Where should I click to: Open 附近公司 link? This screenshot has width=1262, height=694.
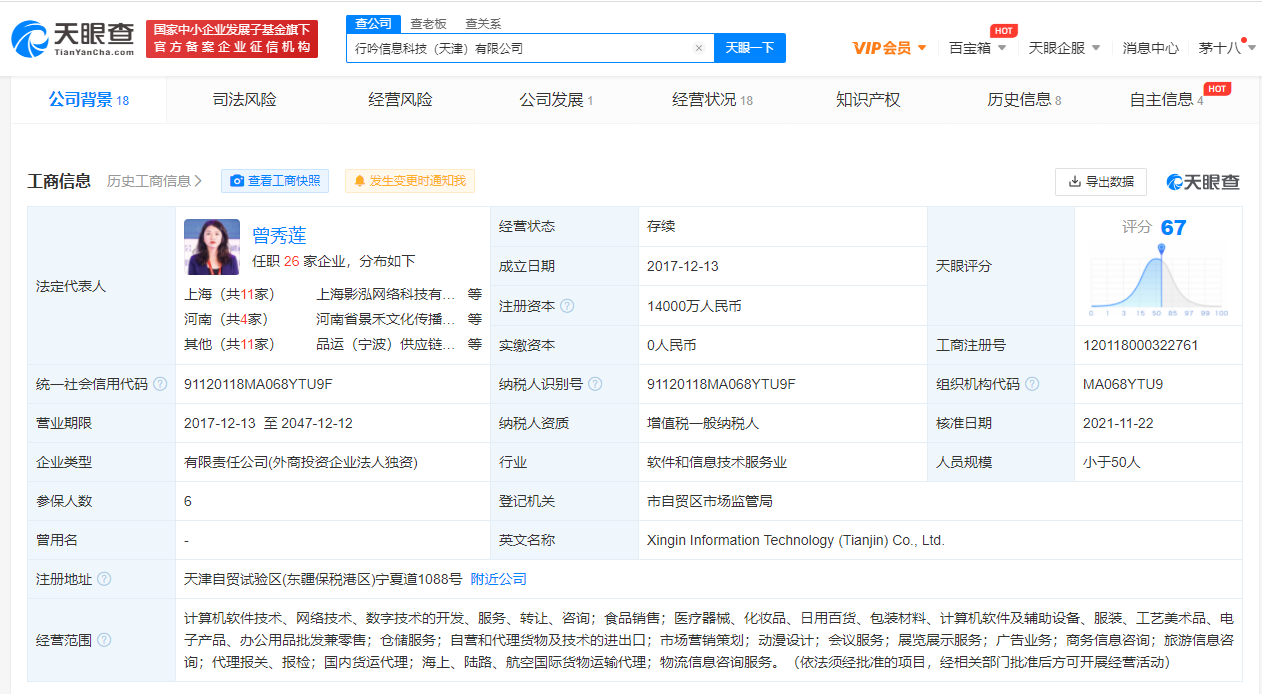(x=498, y=579)
